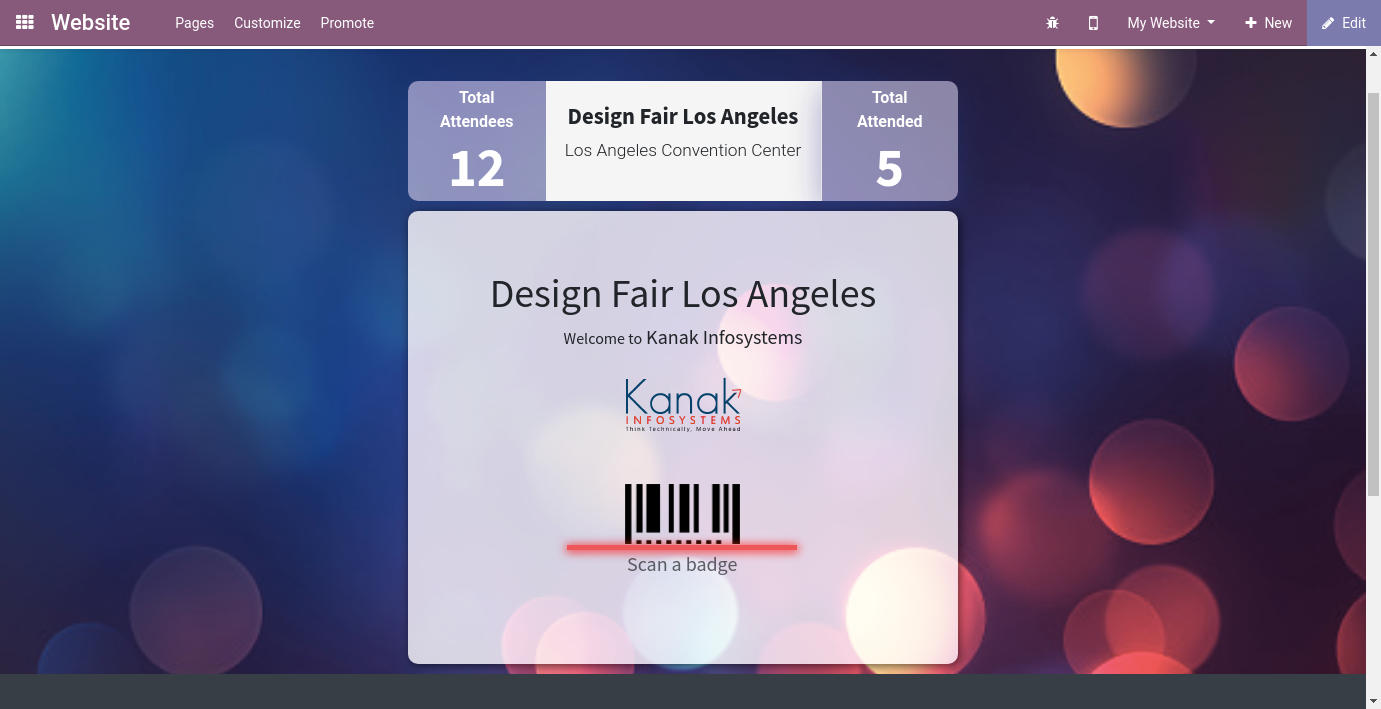1381x709 pixels.
Task: Click the Edit button
Action: [1344, 23]
